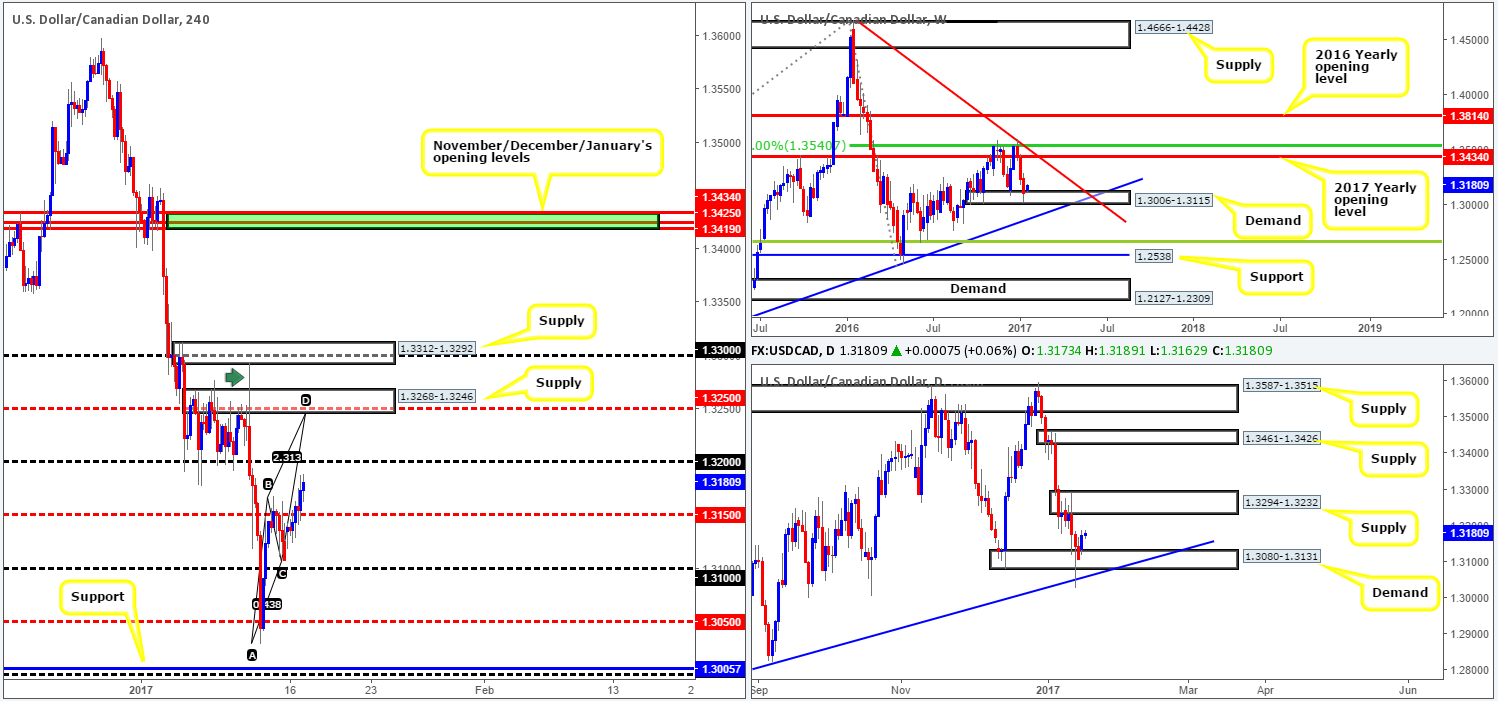This screenshot has height=701, width=1498.
Task: Click the 1.34250 price label on the 240 chart
Action: pyautogui.click(x=722, y=212)
